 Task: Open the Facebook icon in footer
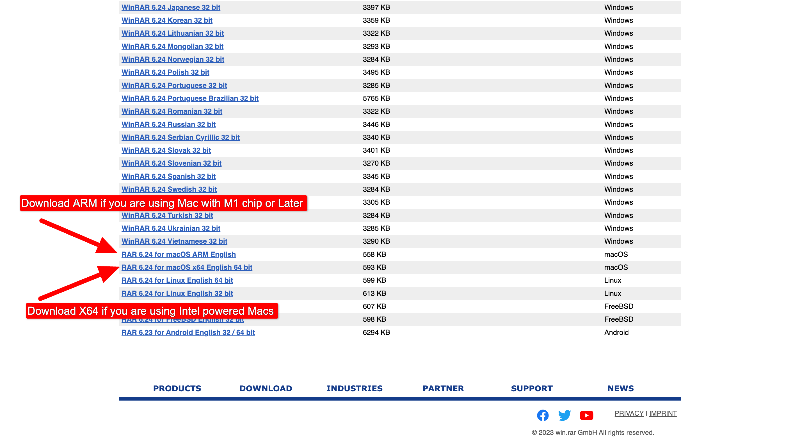[x=542, y=416]
